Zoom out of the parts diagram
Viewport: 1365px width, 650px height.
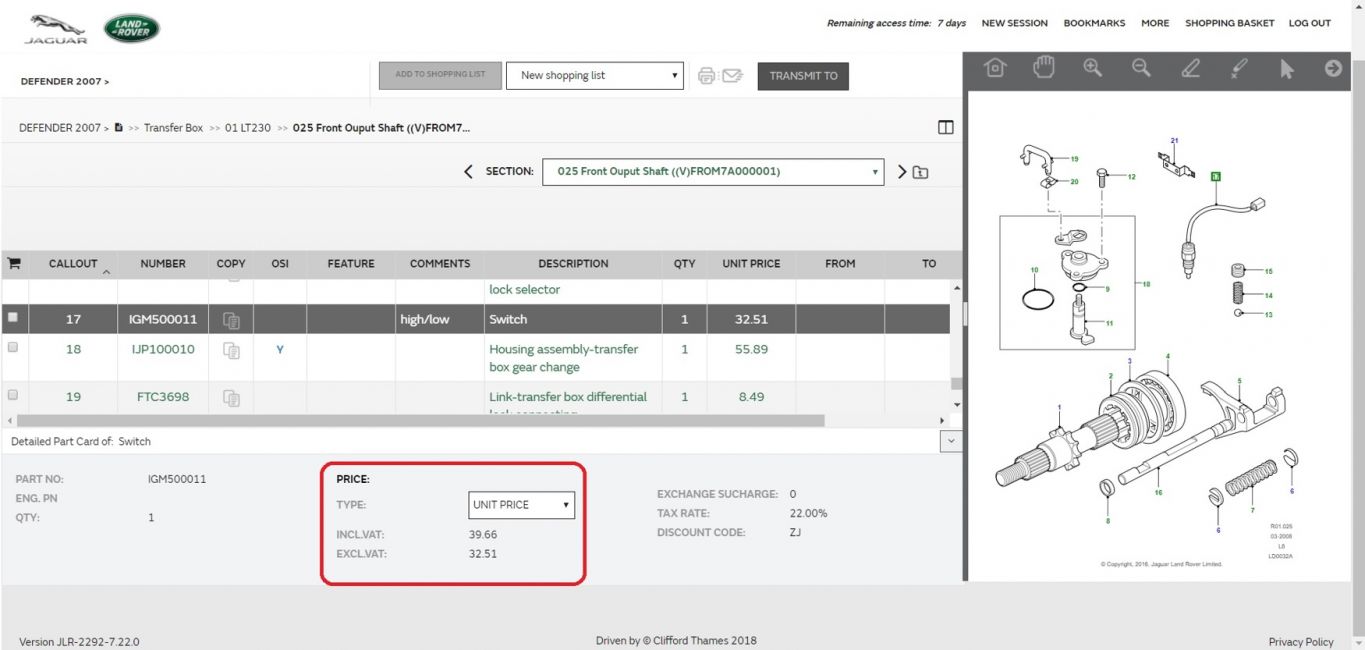tap(1141, 68)
